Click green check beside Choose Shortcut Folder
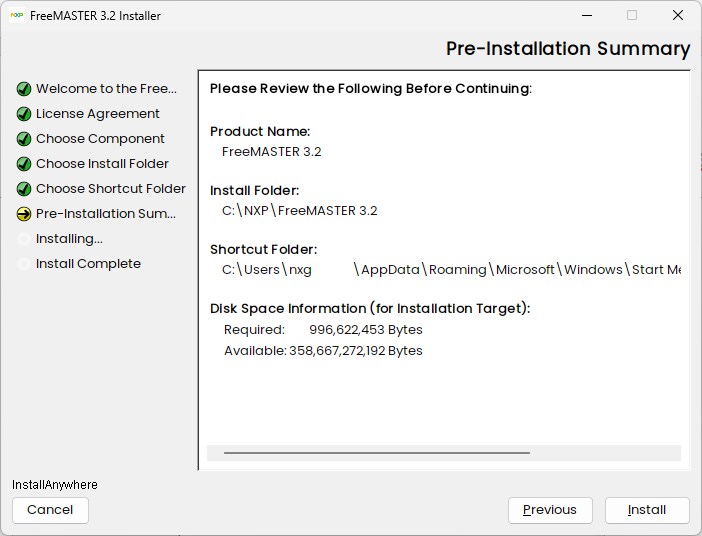702x536 pixels. [x=24, y=189]
